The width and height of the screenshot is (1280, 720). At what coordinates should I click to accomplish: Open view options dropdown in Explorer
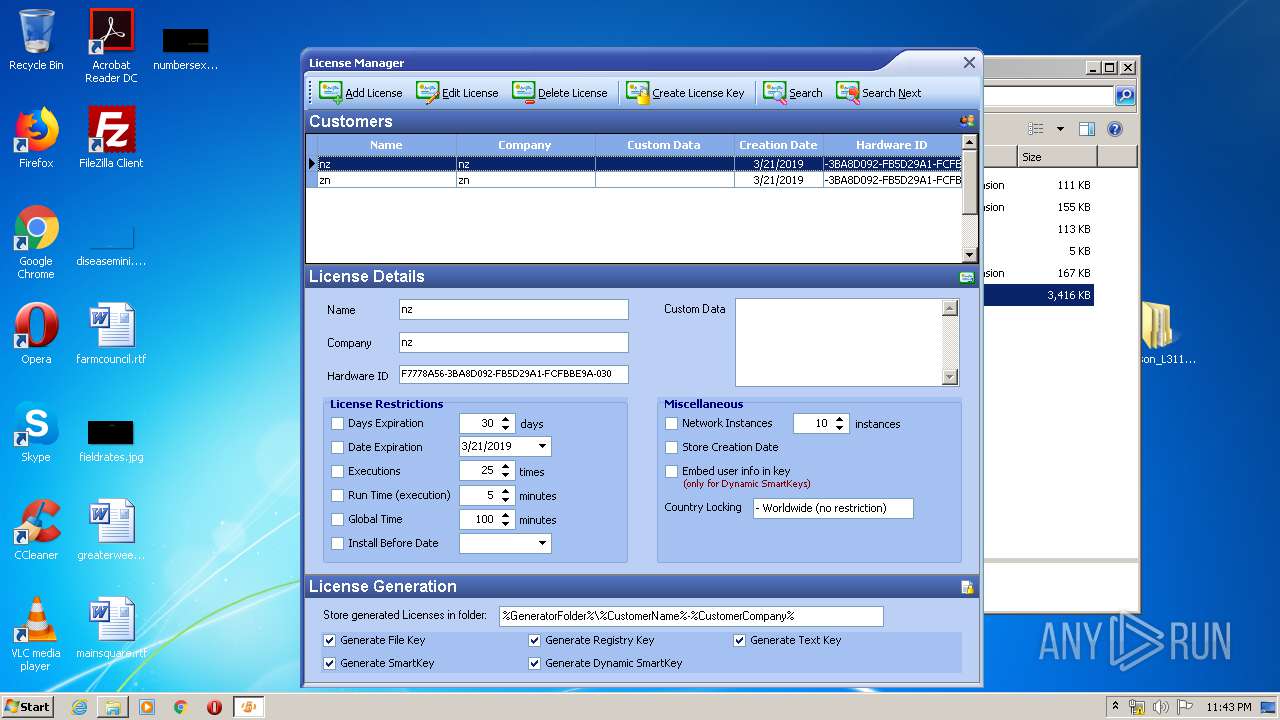click(x=1060, y=129)
